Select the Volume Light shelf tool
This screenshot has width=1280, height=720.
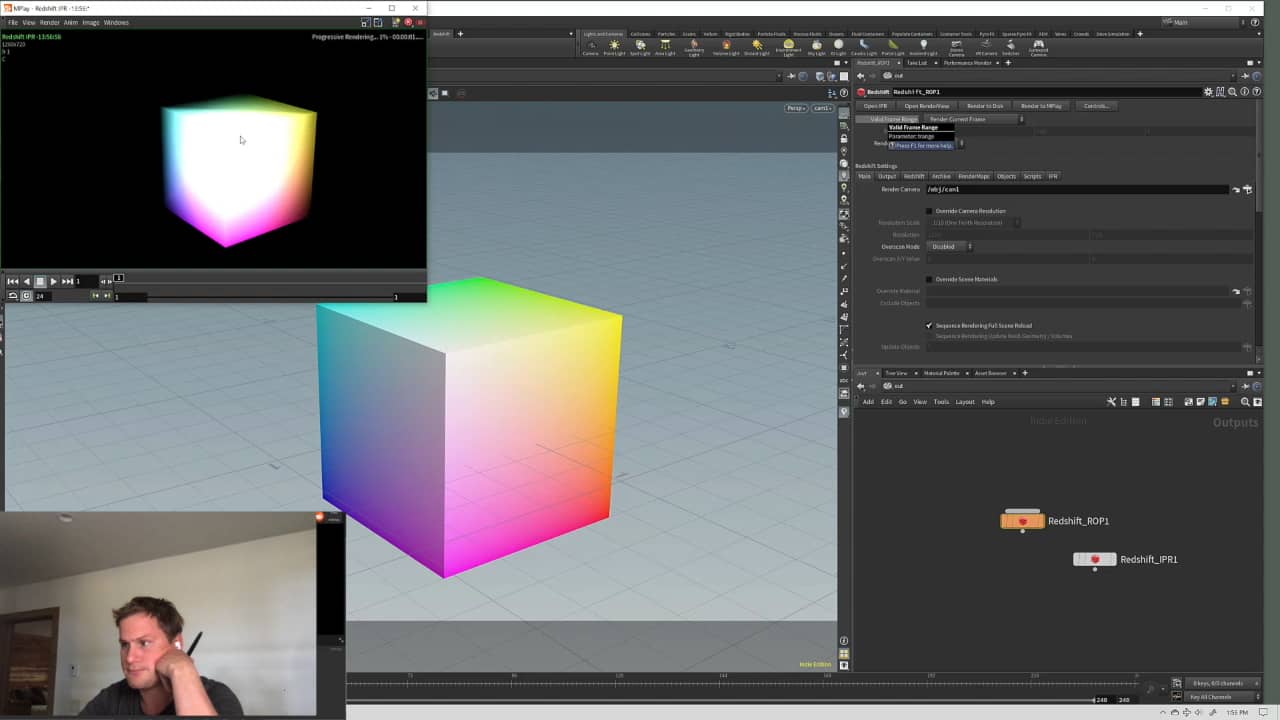726,47
